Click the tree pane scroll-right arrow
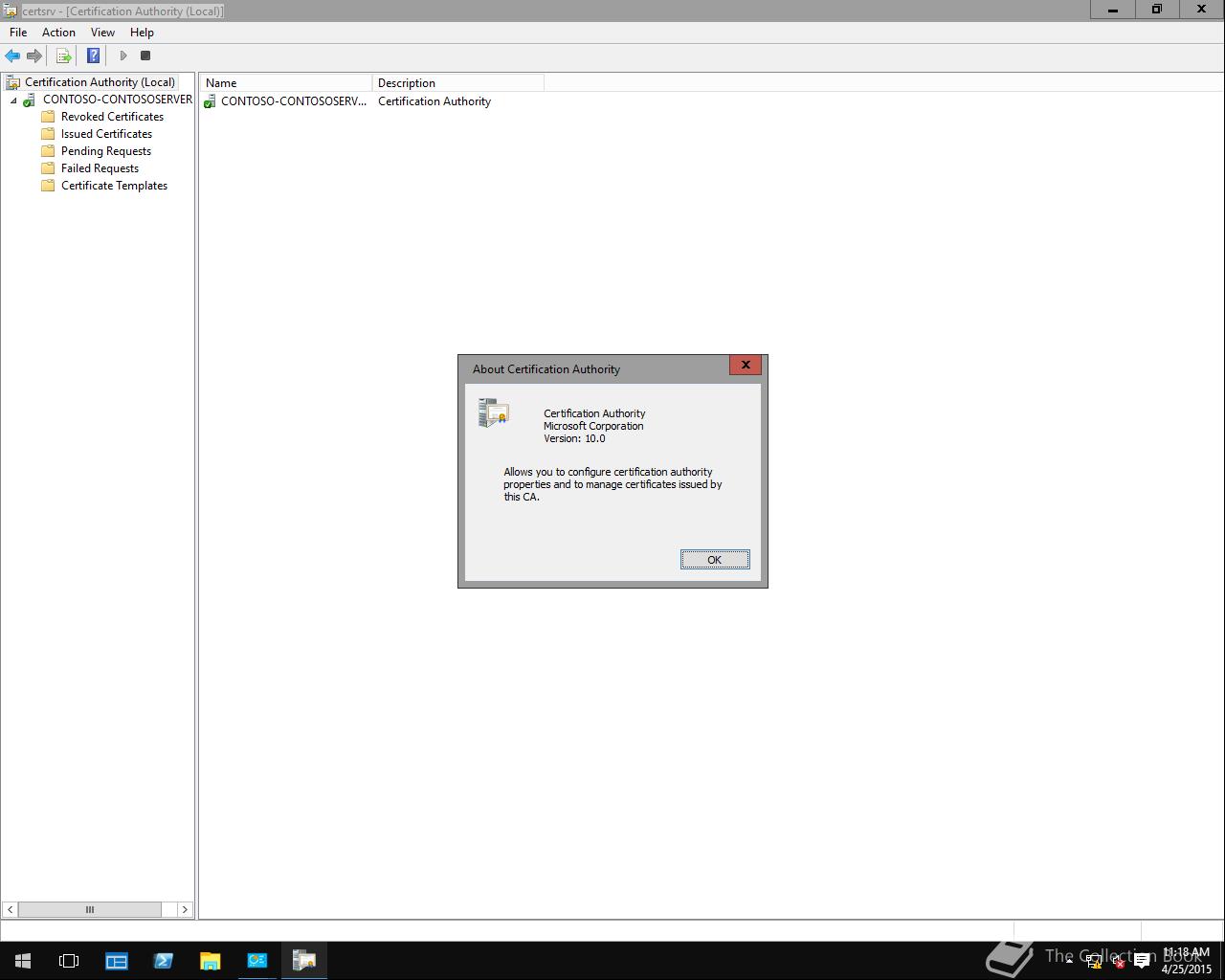This screenshot has width=1225, height=980. [x=185, y=909]
